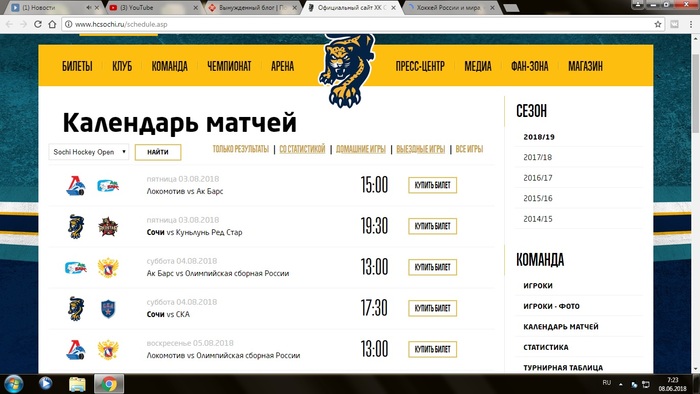
Task: Open the Windows Start button
Action: pos(13,384)
